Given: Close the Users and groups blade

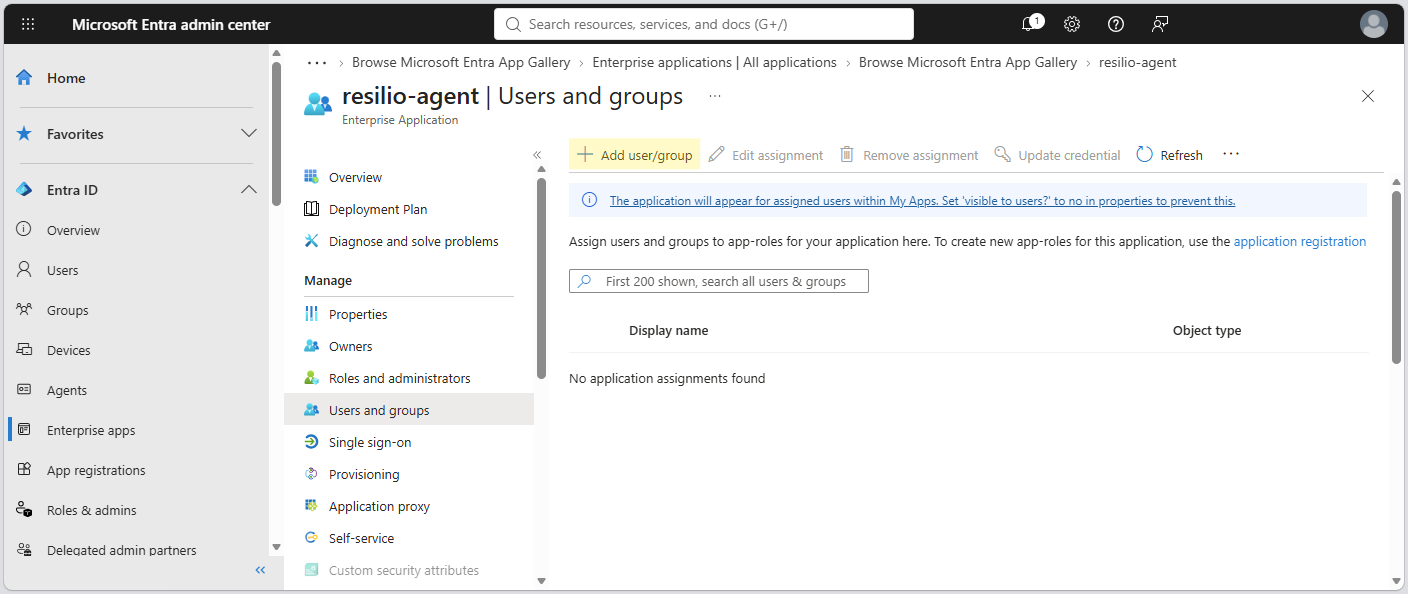Looking at the screenshot, I should click(x=1368, y=96).
